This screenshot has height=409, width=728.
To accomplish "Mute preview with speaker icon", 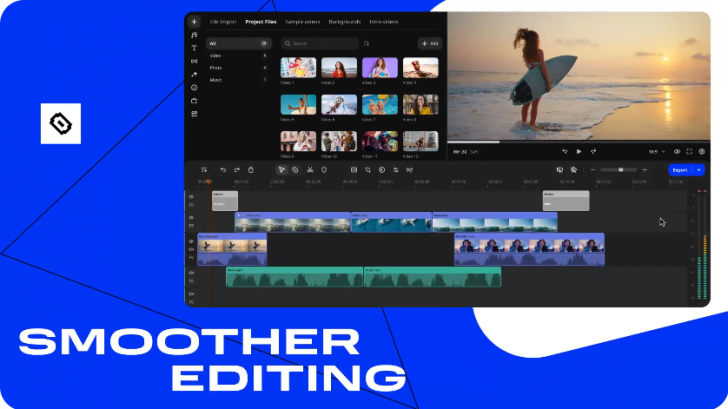I will click(677, 151).
